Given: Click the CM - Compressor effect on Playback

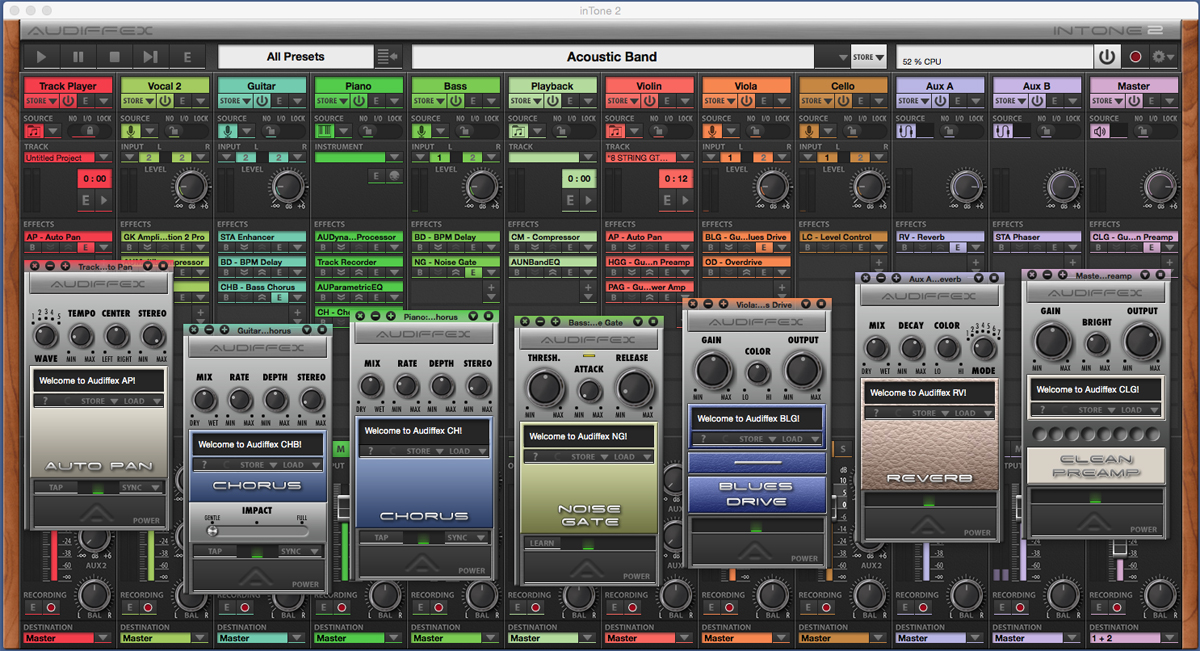Looking at the screenshot, I should pos(552,237).
